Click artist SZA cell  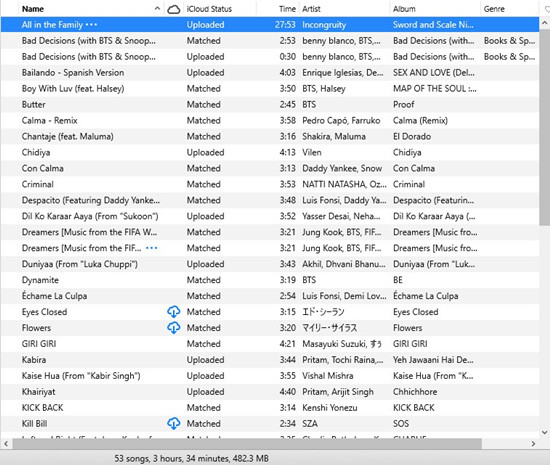[x=310, y=423]
